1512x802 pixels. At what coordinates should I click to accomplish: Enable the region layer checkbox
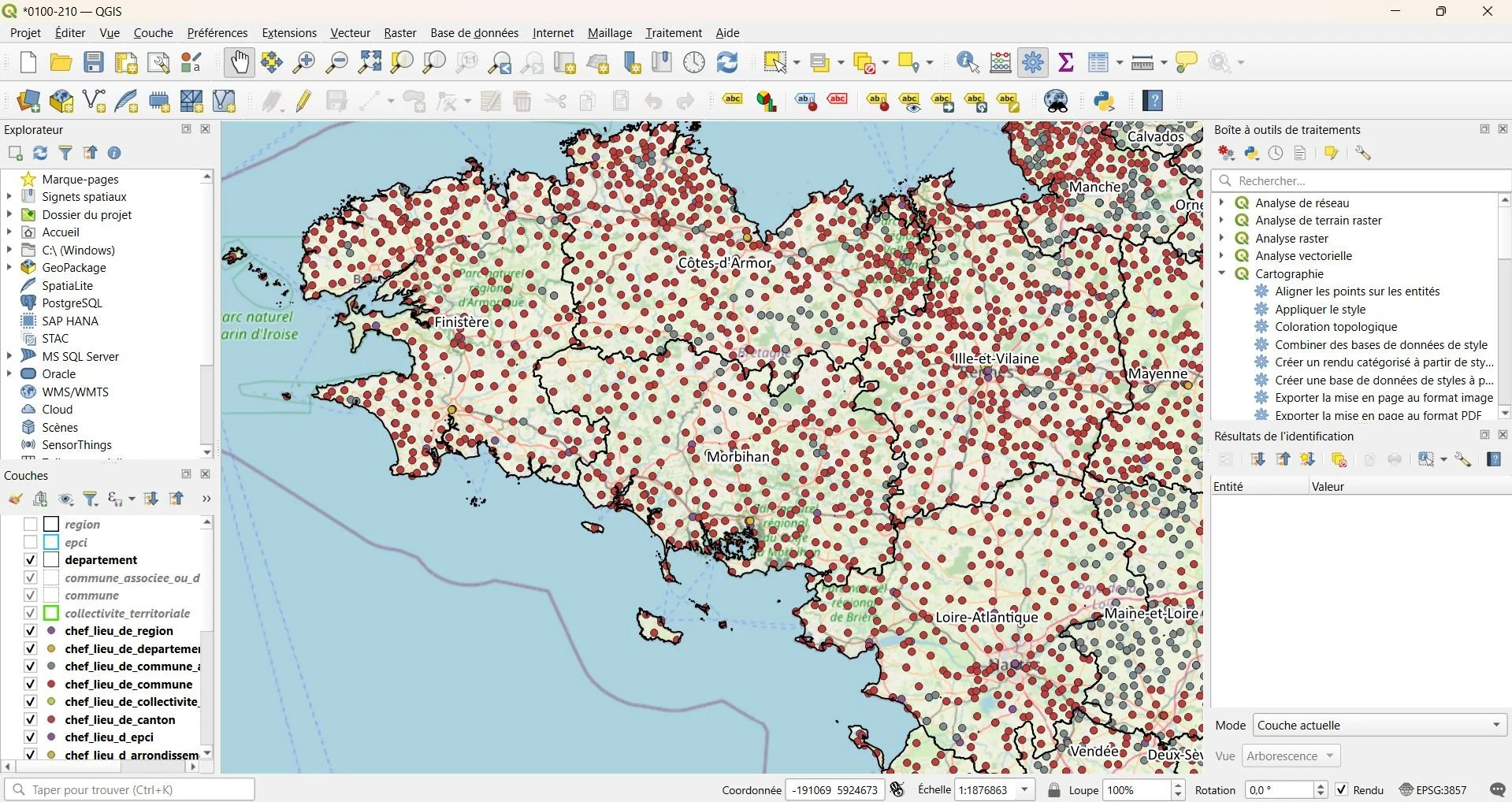coord(31,525)
